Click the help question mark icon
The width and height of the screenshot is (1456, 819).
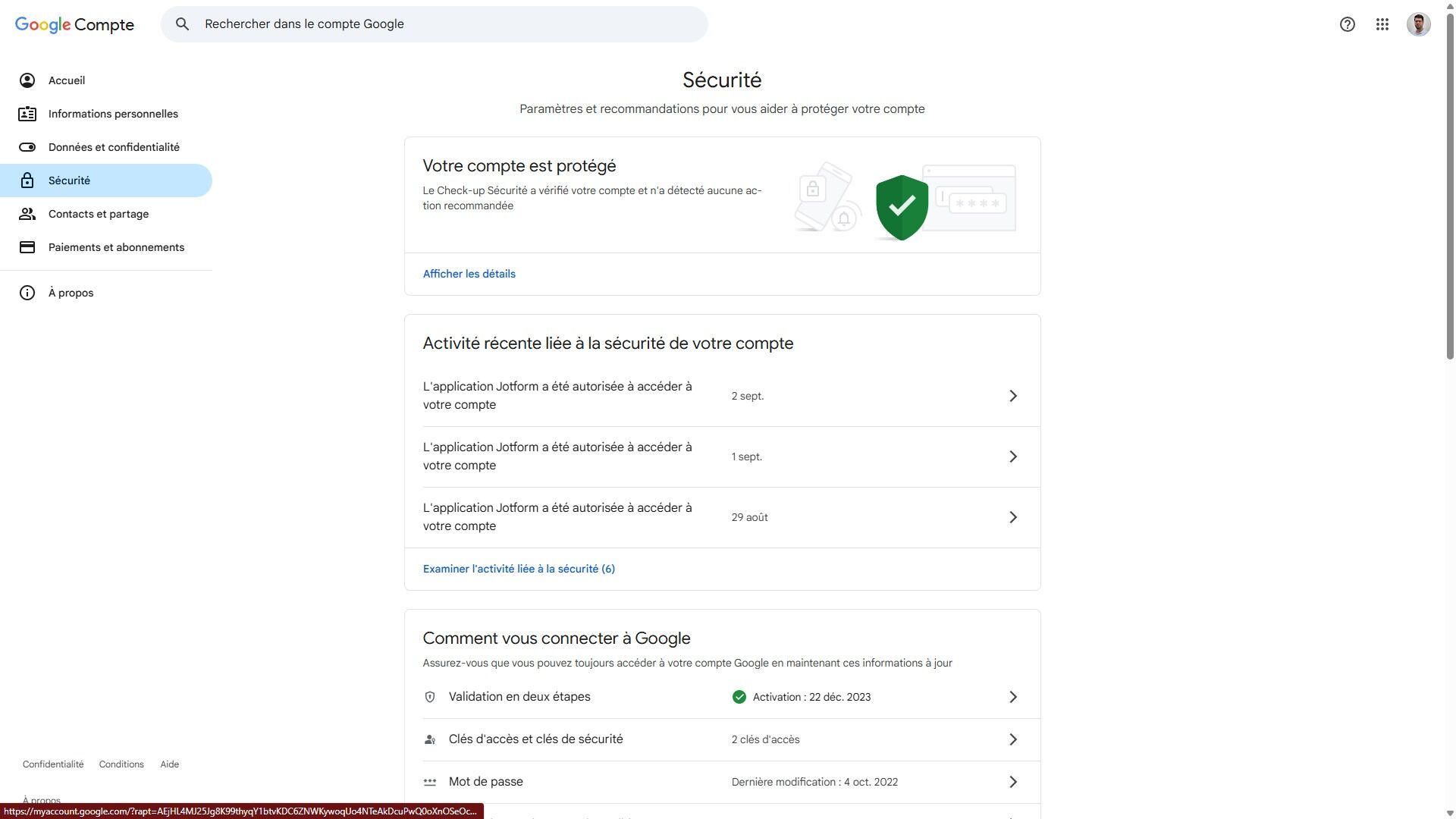[1347, 24]
